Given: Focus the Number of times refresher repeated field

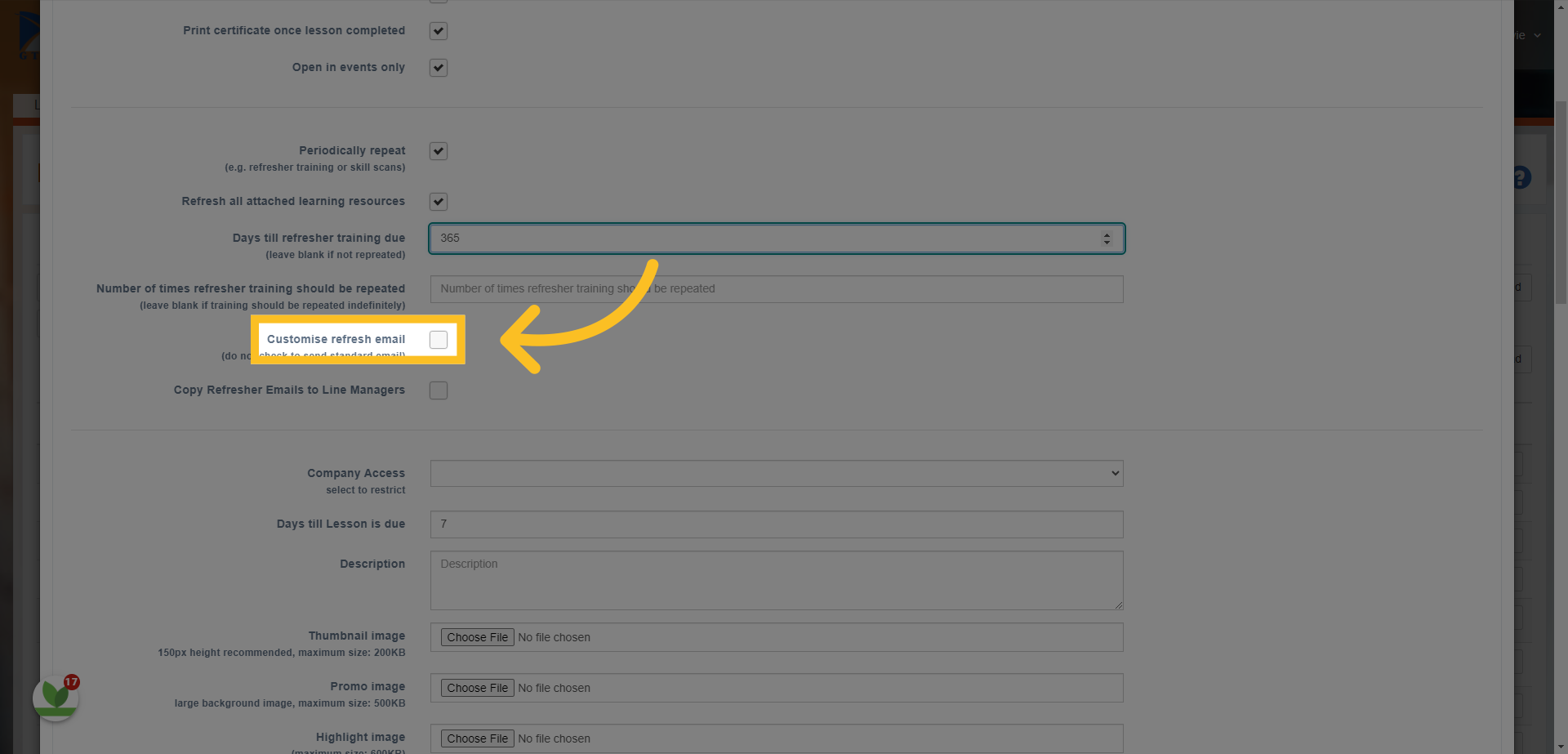Looking at the screenshot, I should 777,289.
